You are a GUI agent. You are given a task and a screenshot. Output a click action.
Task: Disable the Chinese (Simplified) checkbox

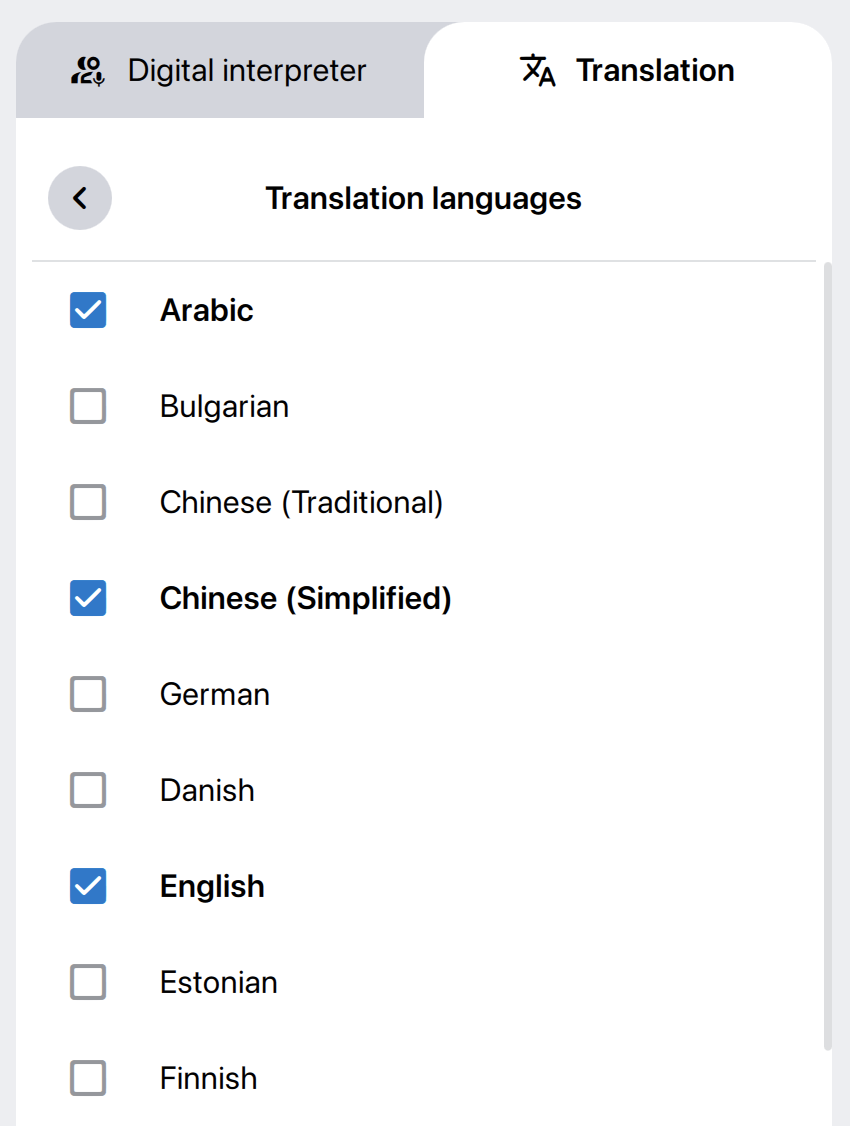coord(88,598)
